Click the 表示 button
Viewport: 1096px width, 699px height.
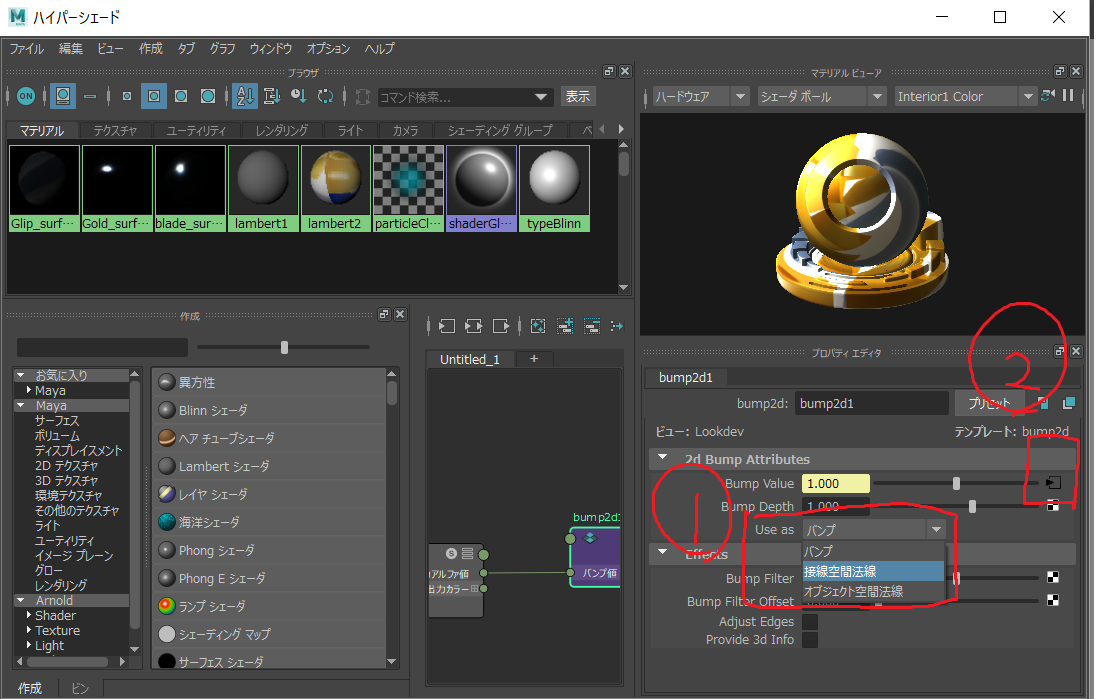tap(577, 96)
